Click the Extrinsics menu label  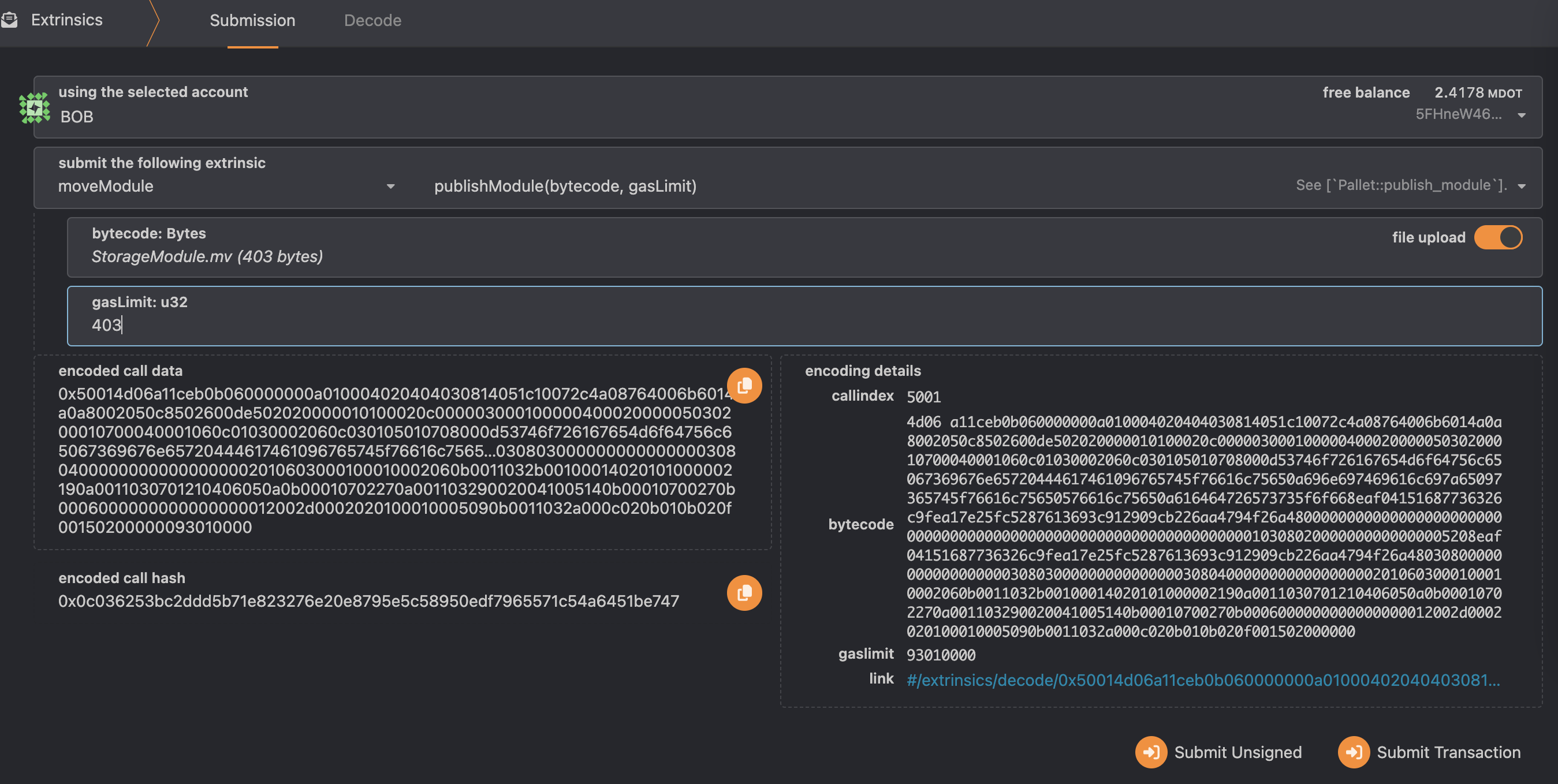[66, 20]
